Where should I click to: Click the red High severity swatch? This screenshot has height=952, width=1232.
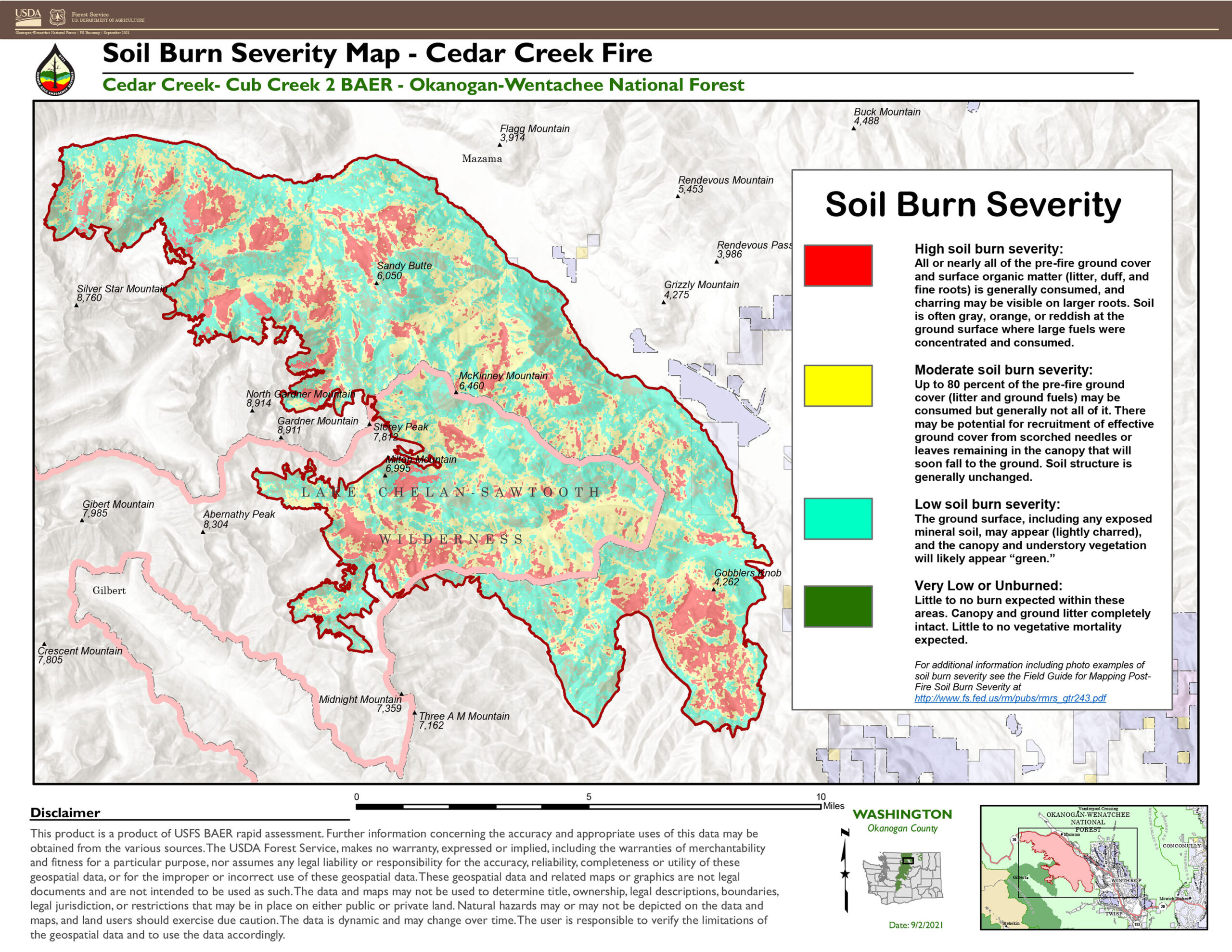pyautogui.click(x=838, y=265)
